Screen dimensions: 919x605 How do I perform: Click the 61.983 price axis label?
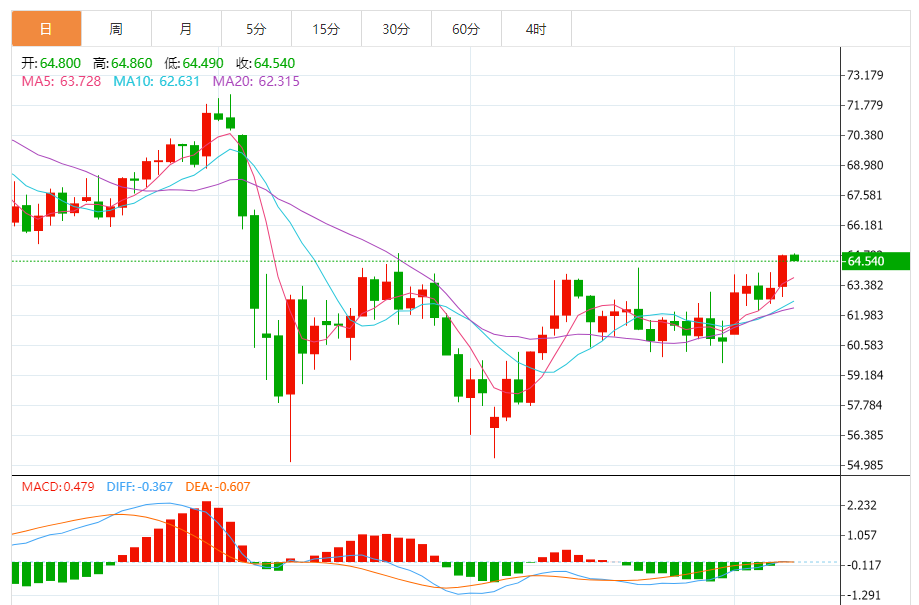[865, 315]
